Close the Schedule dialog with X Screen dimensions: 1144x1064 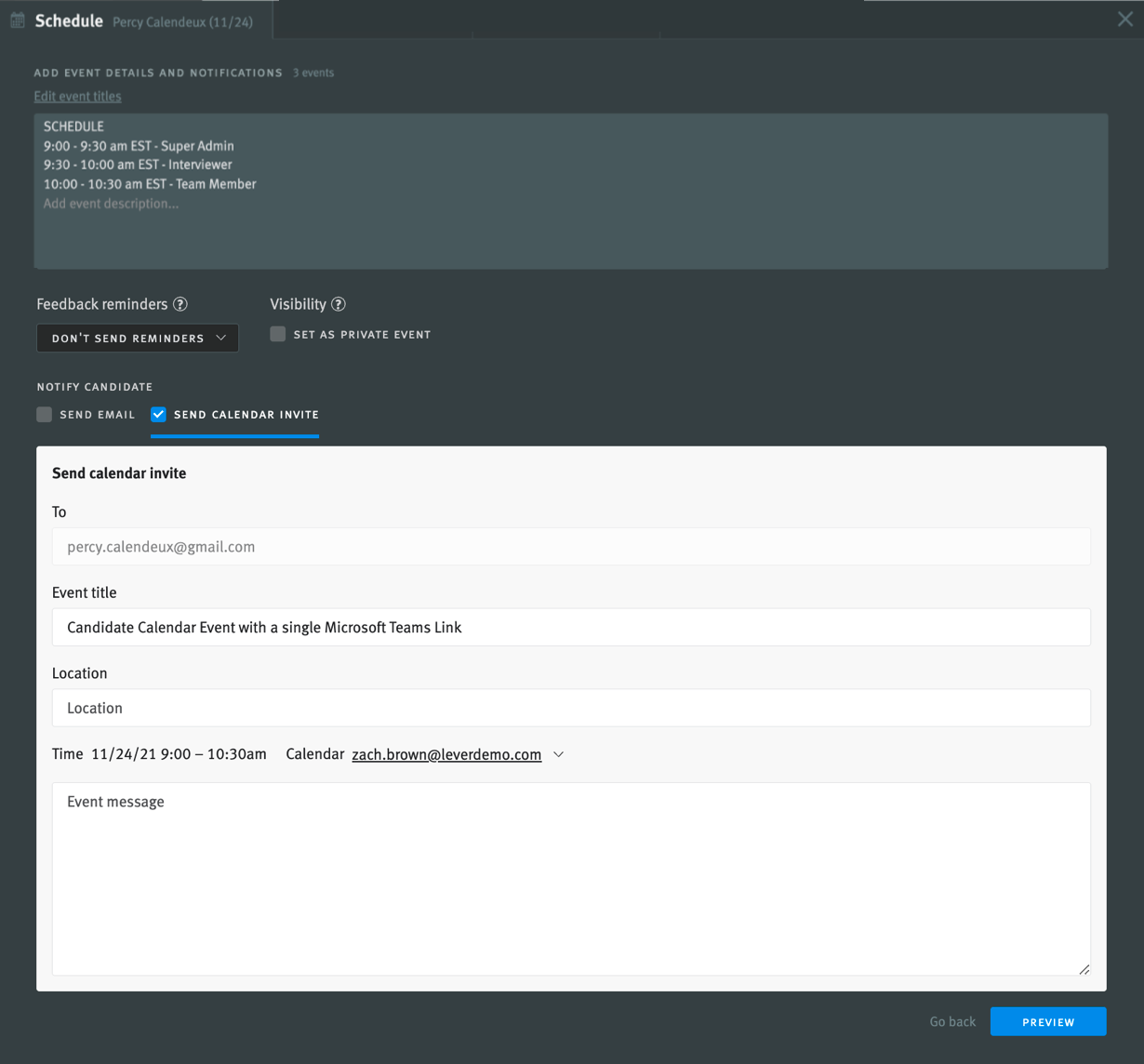1124,20
